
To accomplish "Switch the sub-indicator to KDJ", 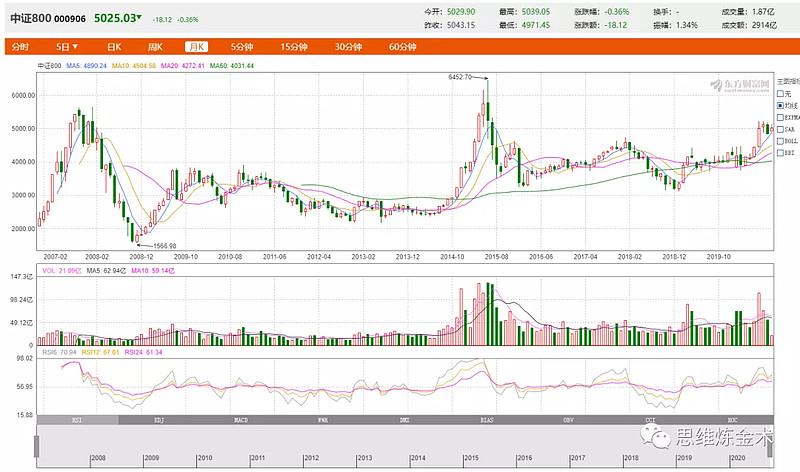I will coord(158,420).
